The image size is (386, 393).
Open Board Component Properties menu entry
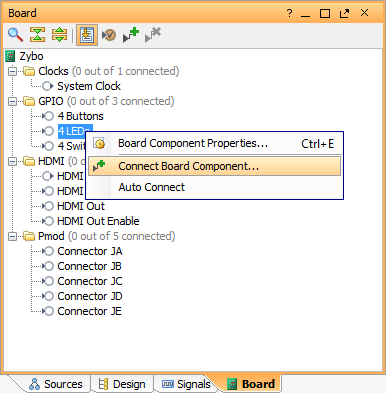[215, 144]
